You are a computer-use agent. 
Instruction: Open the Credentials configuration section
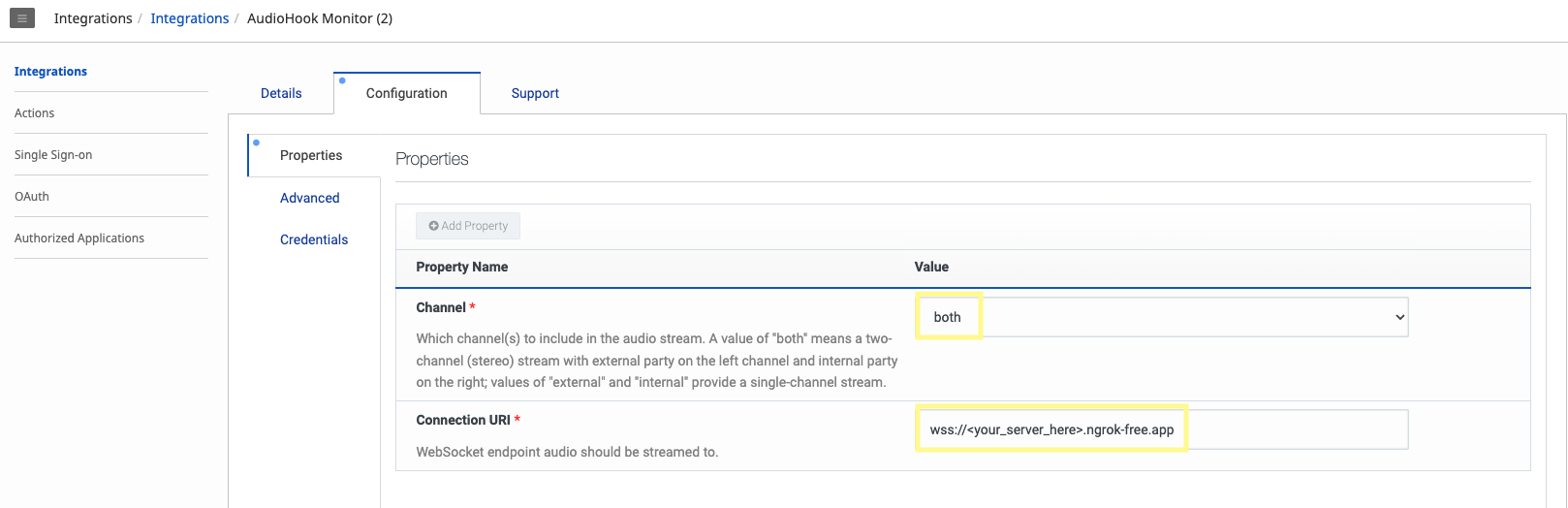314,240
